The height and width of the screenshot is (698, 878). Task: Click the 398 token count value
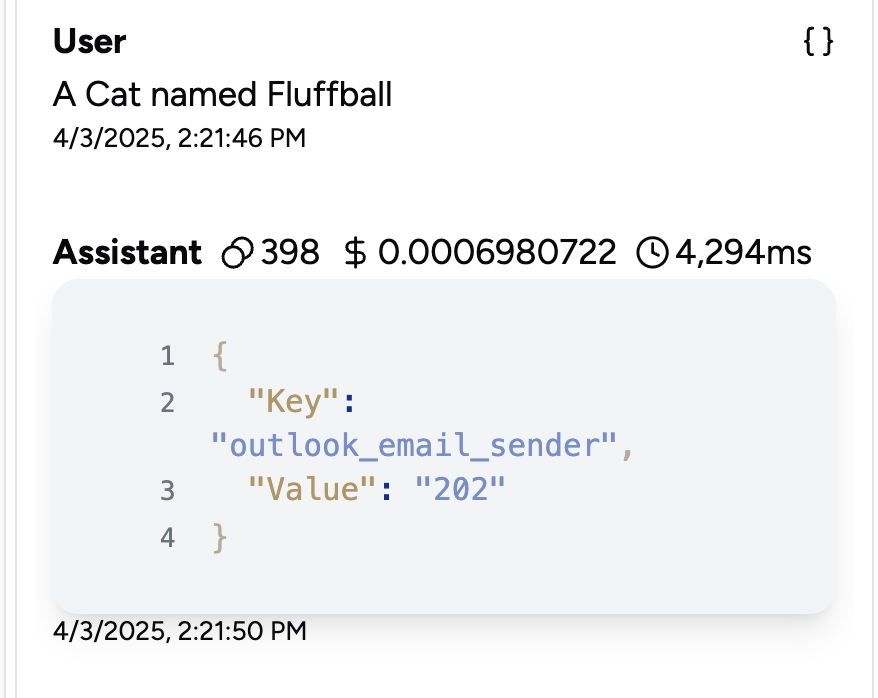[x=290, y=252]
